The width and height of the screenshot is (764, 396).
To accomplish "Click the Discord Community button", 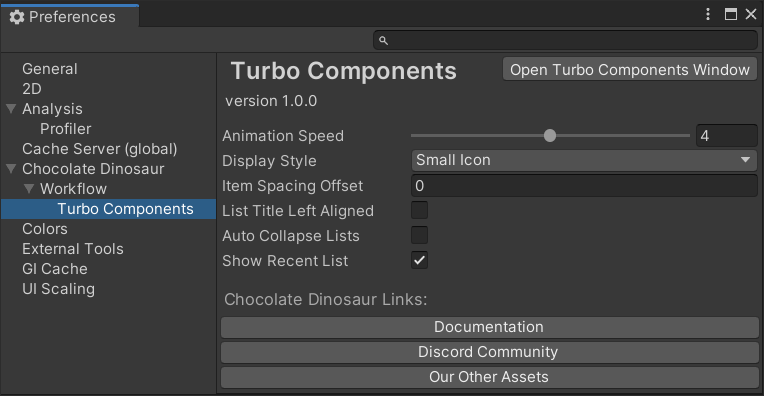I will pos(490,352).
